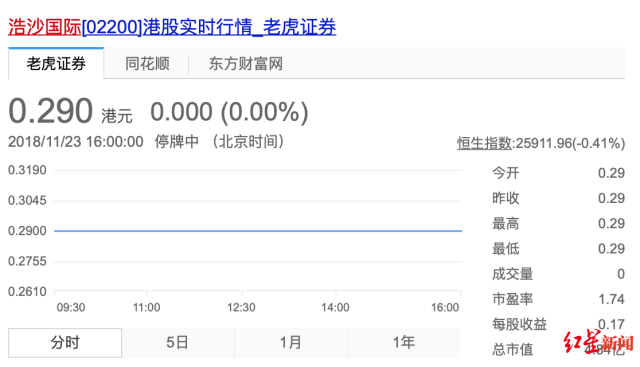Click the 16:00 time axis label
This screenshot has height=367, width=640.
pyautogui.click(x=445, y=307)
